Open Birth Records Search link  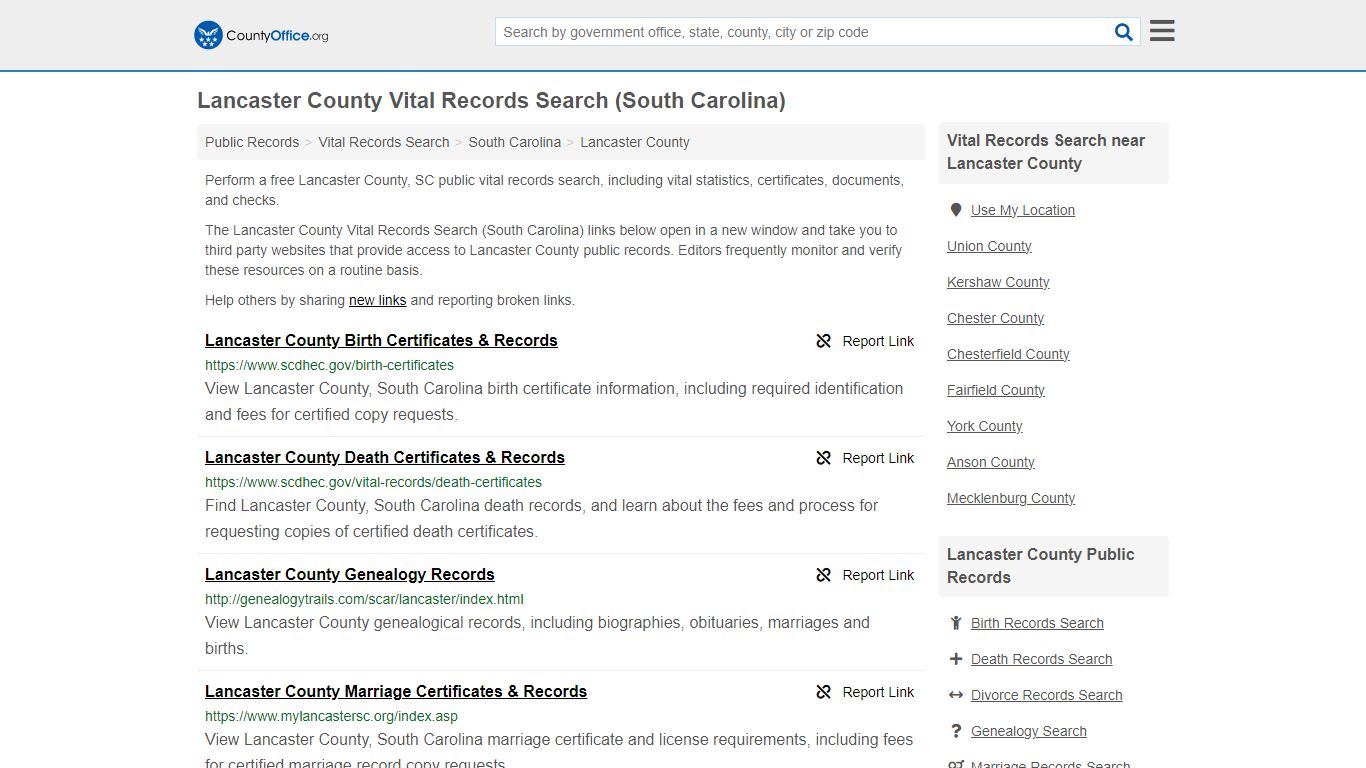pos(1037,623)
